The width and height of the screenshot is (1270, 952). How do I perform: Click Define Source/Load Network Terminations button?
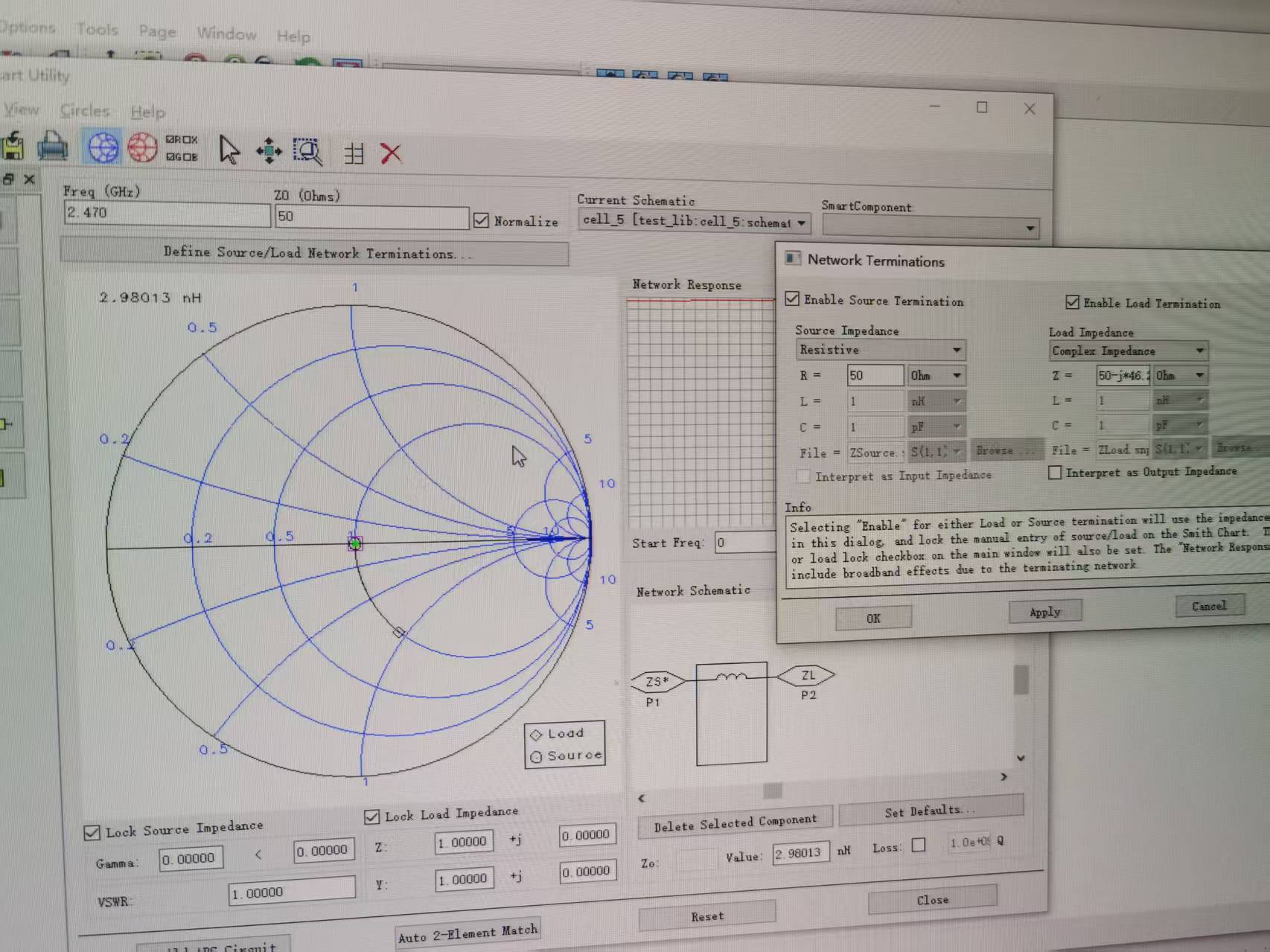(x=314, y=252)
